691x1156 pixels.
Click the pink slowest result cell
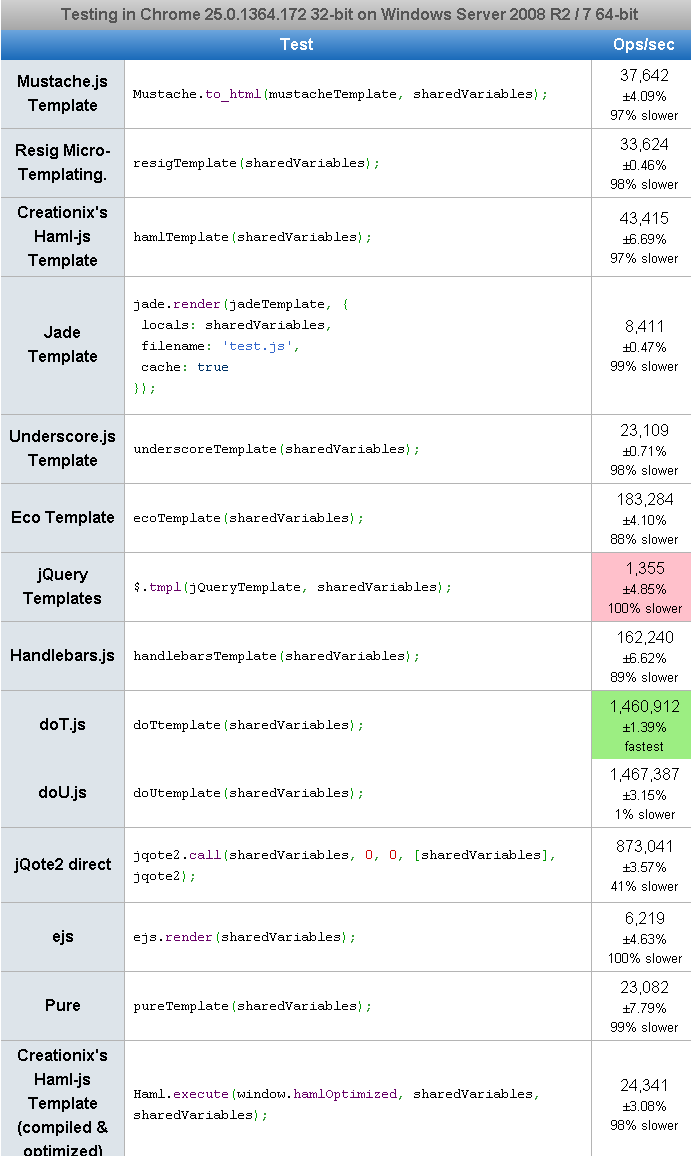click(x=643, y=587)
